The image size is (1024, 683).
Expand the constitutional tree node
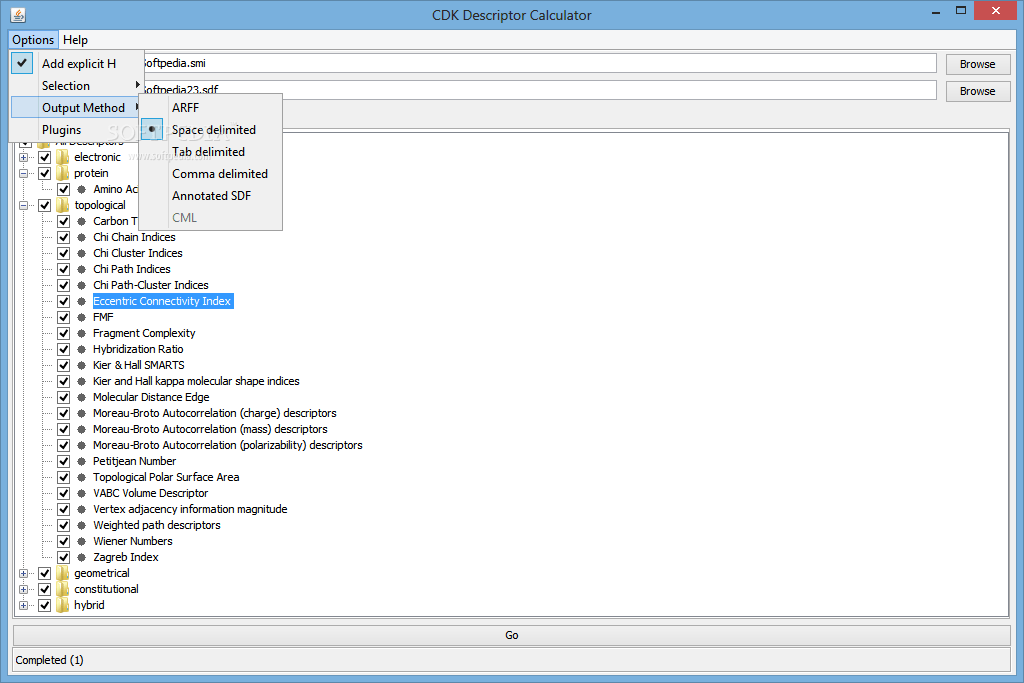(x=24, y=589)
